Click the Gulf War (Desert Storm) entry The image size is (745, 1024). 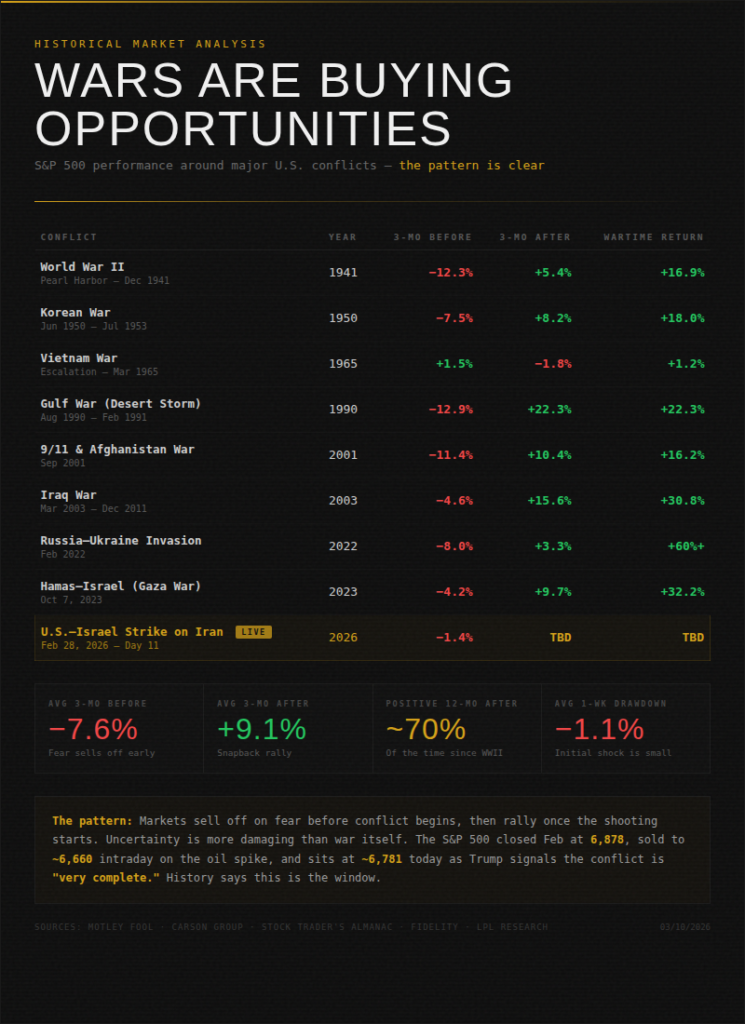pos(120,404)
